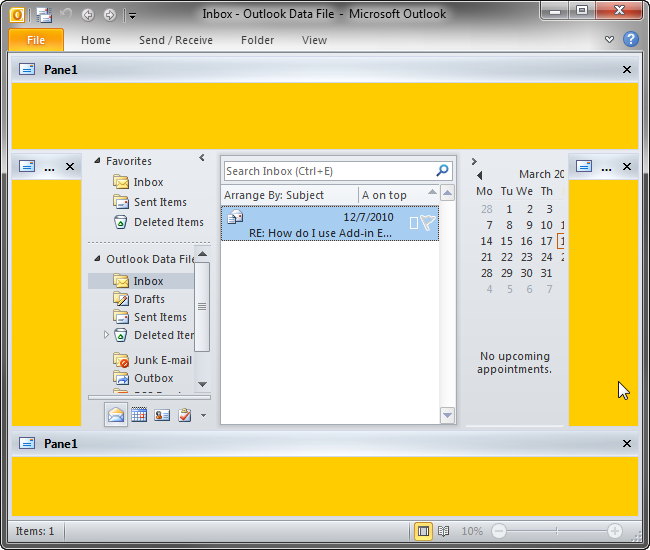Open the Junk E-mail folder

click(x=152, y=360)
